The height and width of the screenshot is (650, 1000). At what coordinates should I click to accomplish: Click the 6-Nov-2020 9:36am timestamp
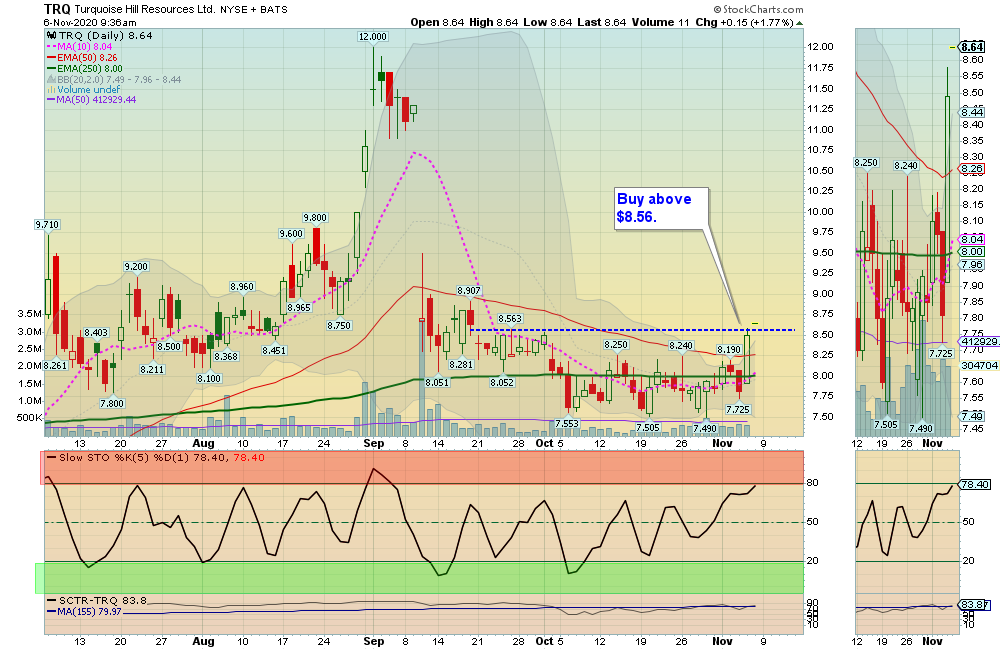pos(90,22)
